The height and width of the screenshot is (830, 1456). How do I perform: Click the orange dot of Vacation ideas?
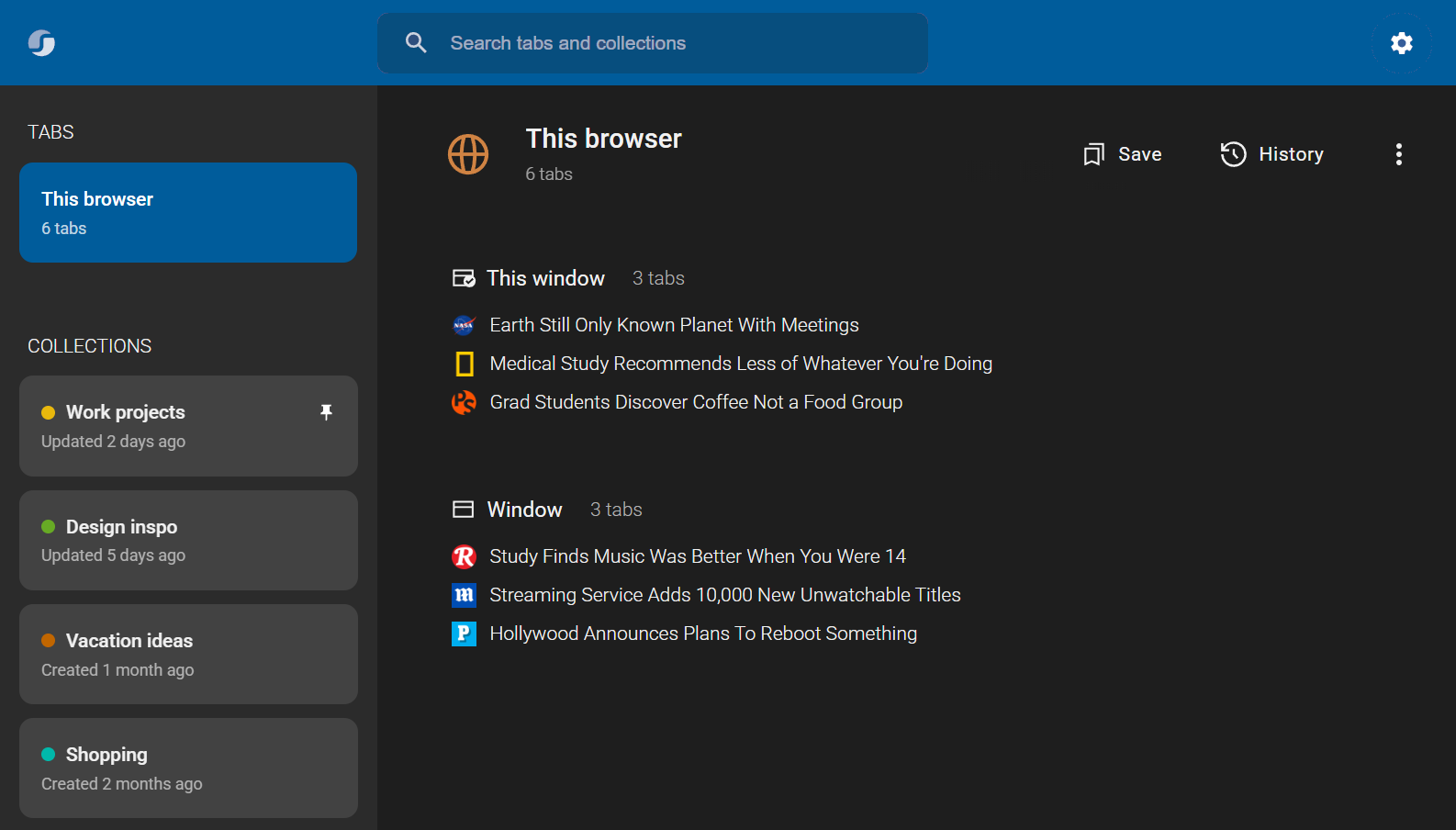[x=49, y=641]
